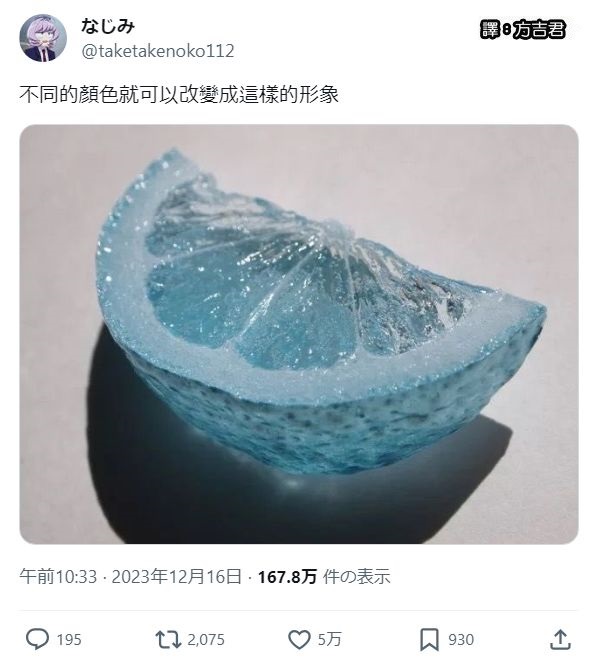
Task: Open the なじみ profile avatar
Action: (43, 38)
